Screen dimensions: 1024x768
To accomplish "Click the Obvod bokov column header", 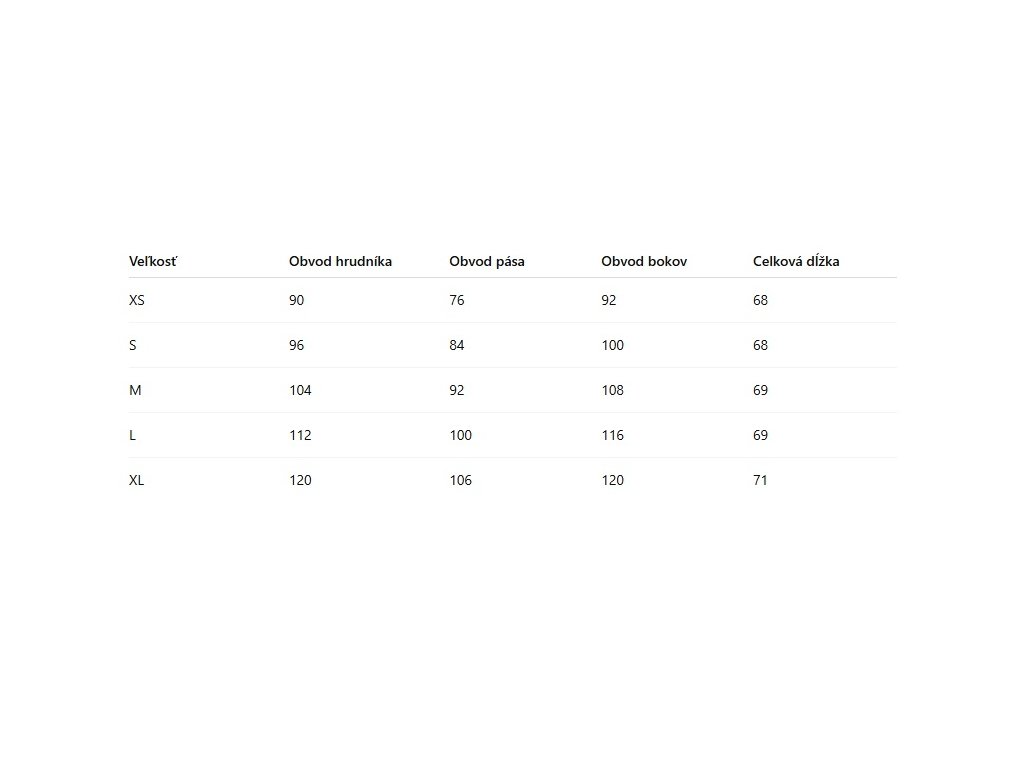I will point(643,262).
